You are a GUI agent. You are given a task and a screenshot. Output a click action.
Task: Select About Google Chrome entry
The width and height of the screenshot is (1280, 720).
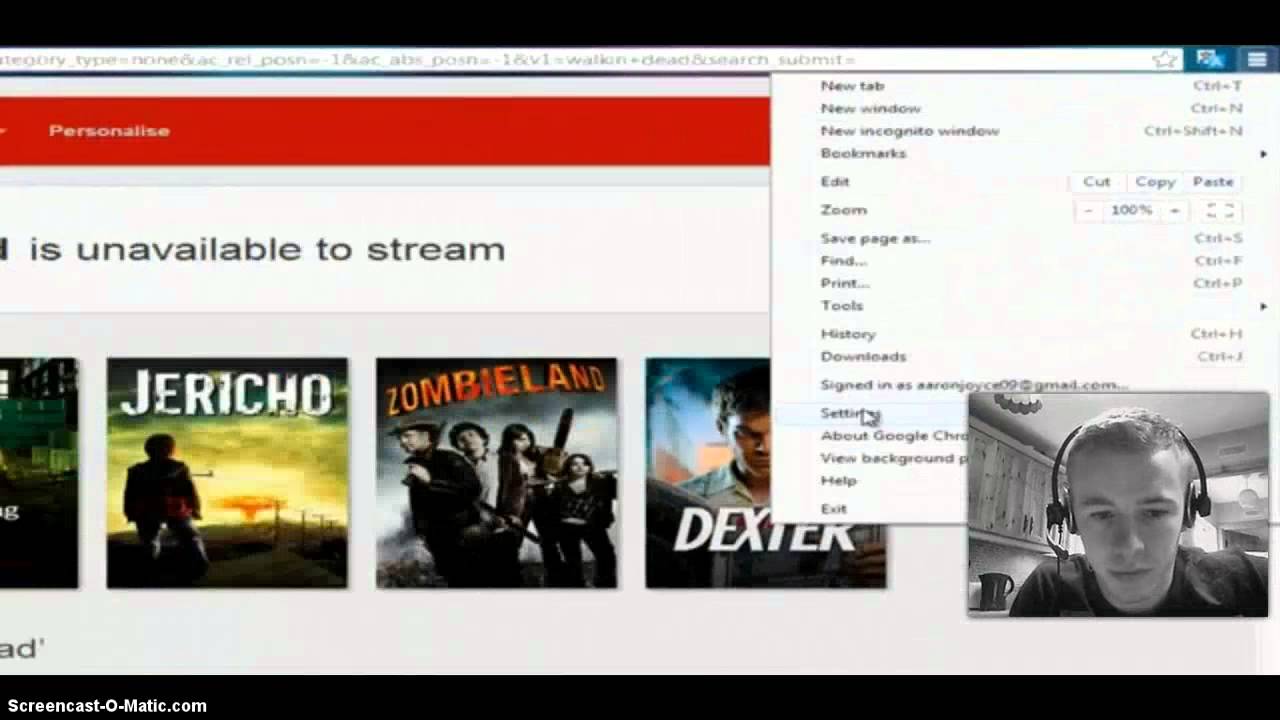pyautogui.click(x=870, y=436)
